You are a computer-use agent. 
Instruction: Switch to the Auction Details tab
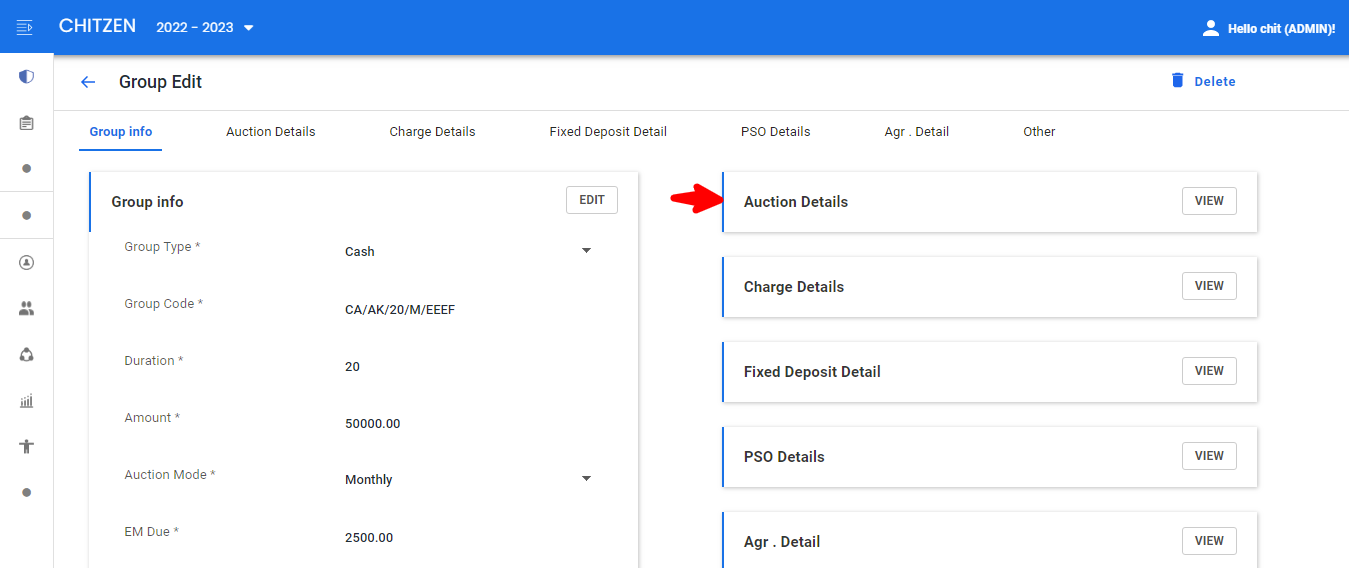[x=271, y=132]
